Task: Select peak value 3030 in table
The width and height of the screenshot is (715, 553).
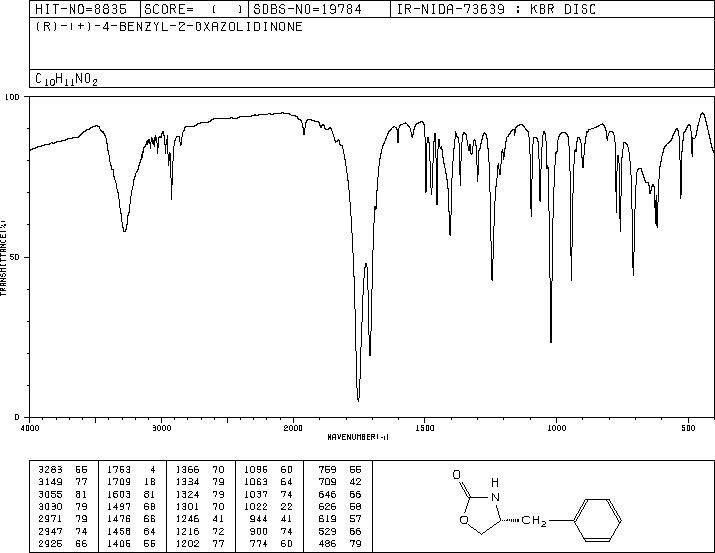Action: (50, 506)
